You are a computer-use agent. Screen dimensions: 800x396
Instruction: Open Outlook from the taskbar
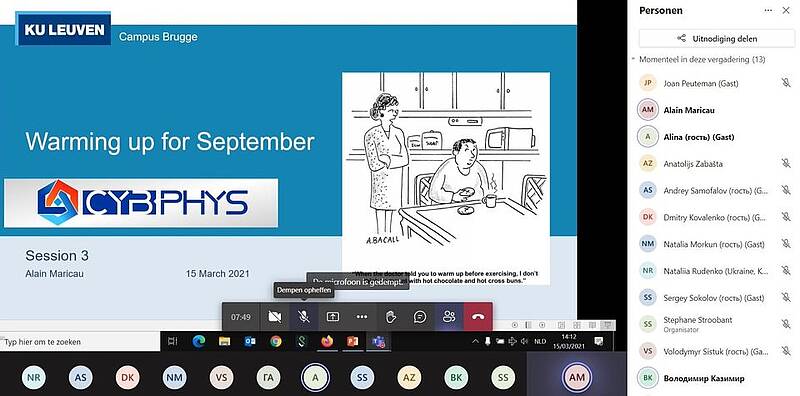pos(250,341)
